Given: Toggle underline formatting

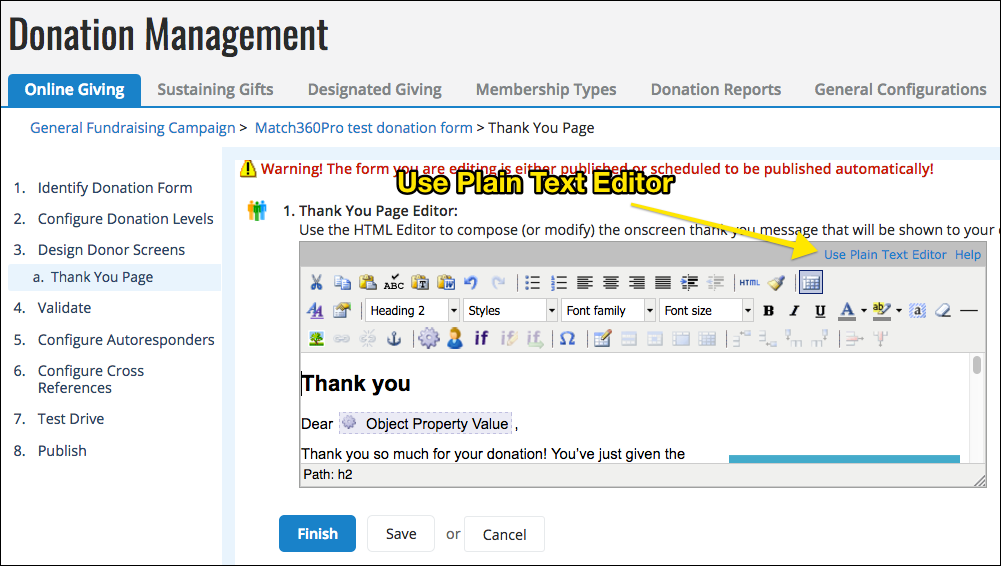Looking at the screenshot, I should (x=820, y=311).
